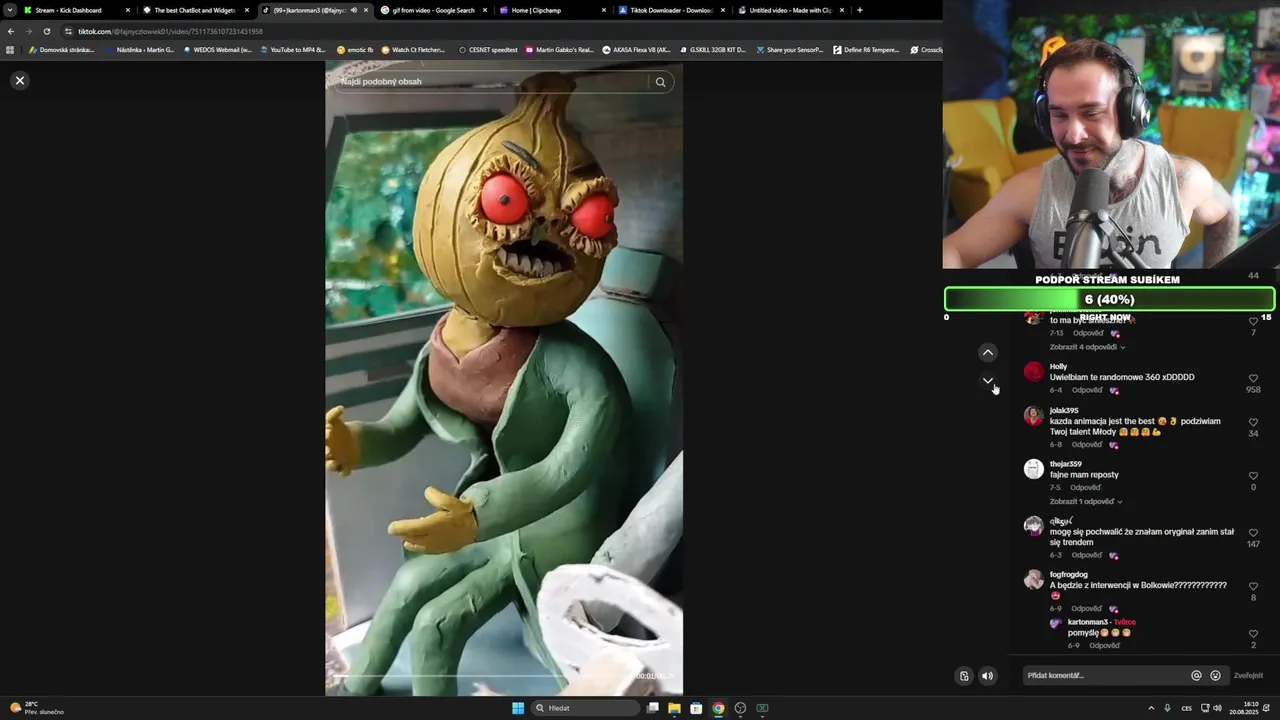
Task: Open a new browser tab
Action: click(x=859, y=10)
